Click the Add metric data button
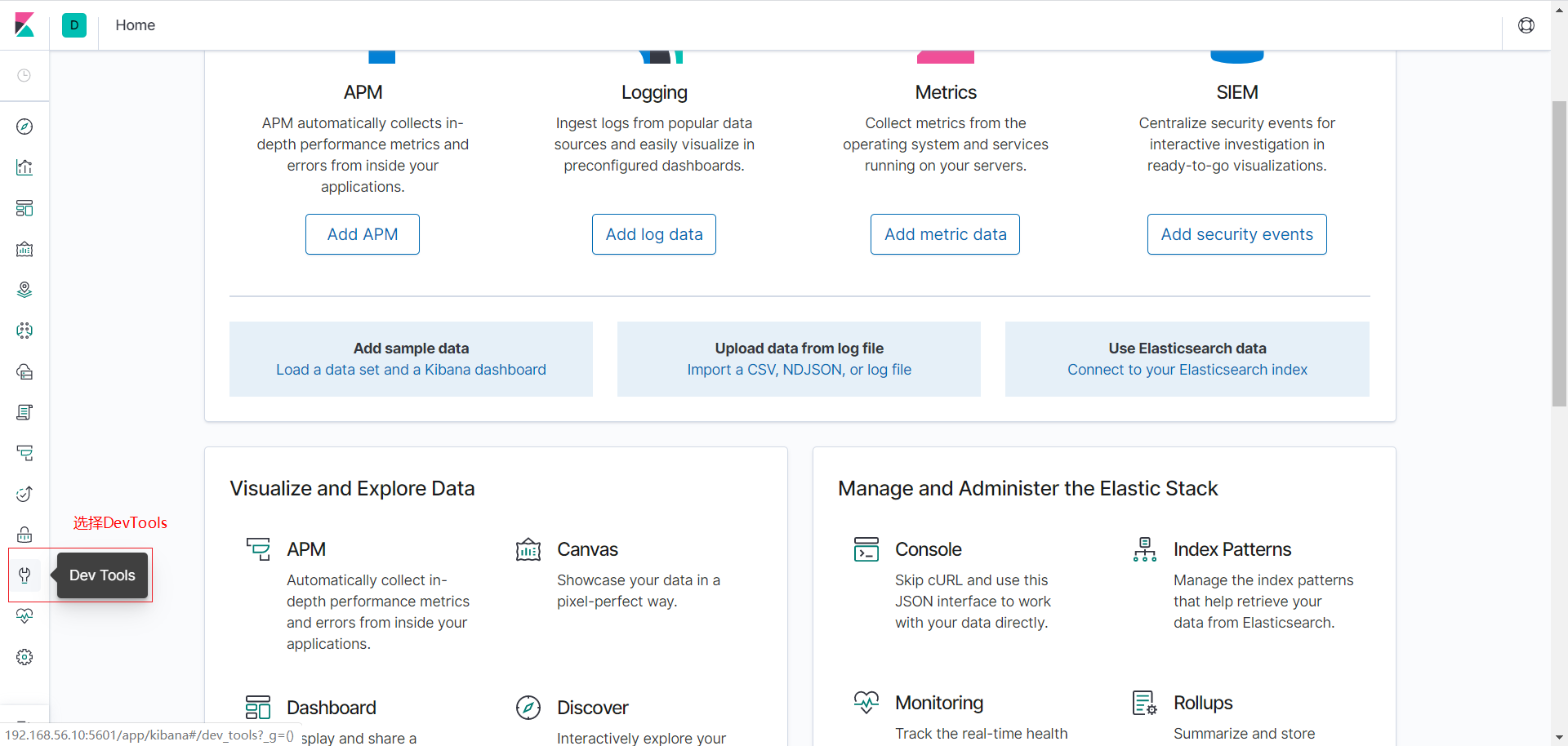The width and height of the screenshot is (1568, 746). [x=946, y=234]
